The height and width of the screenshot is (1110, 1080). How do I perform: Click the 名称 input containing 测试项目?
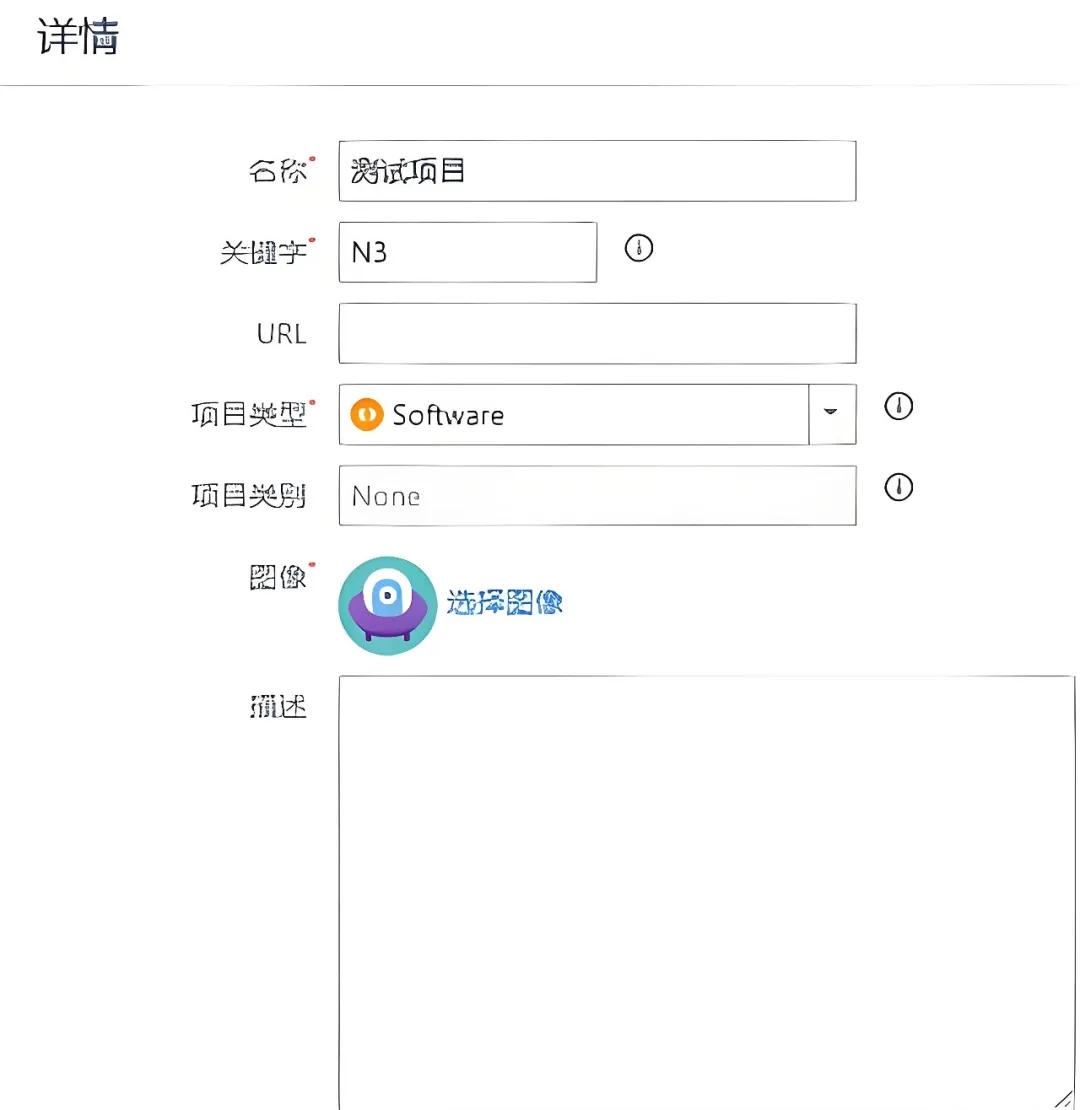pos(597,170)
